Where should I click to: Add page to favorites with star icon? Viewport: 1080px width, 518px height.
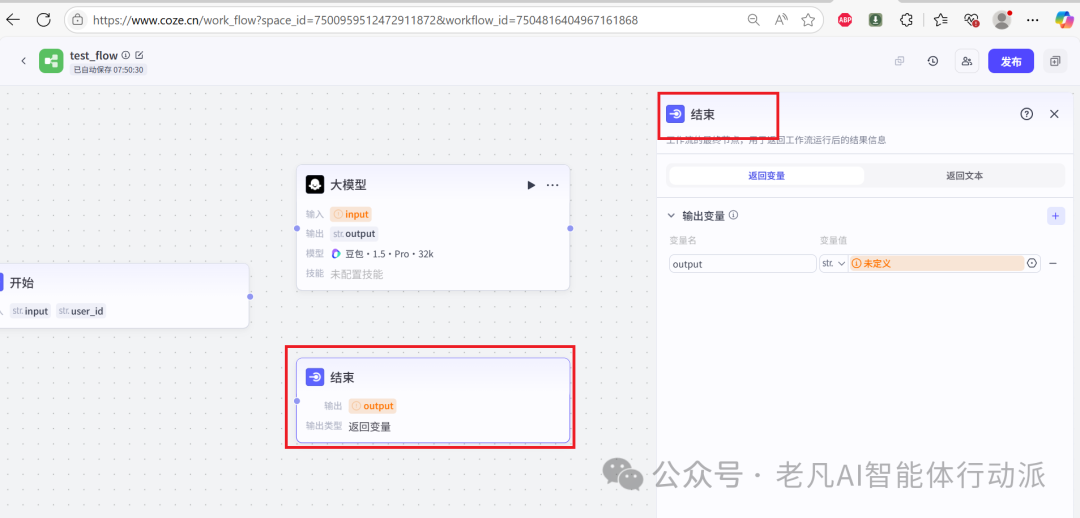coord(808,20)
